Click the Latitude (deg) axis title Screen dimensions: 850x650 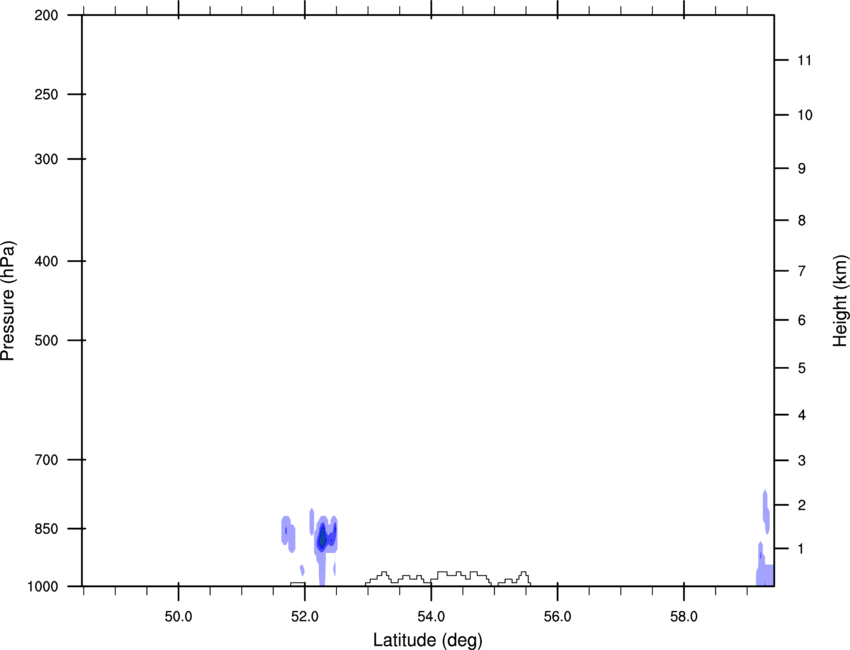[428, 640]
